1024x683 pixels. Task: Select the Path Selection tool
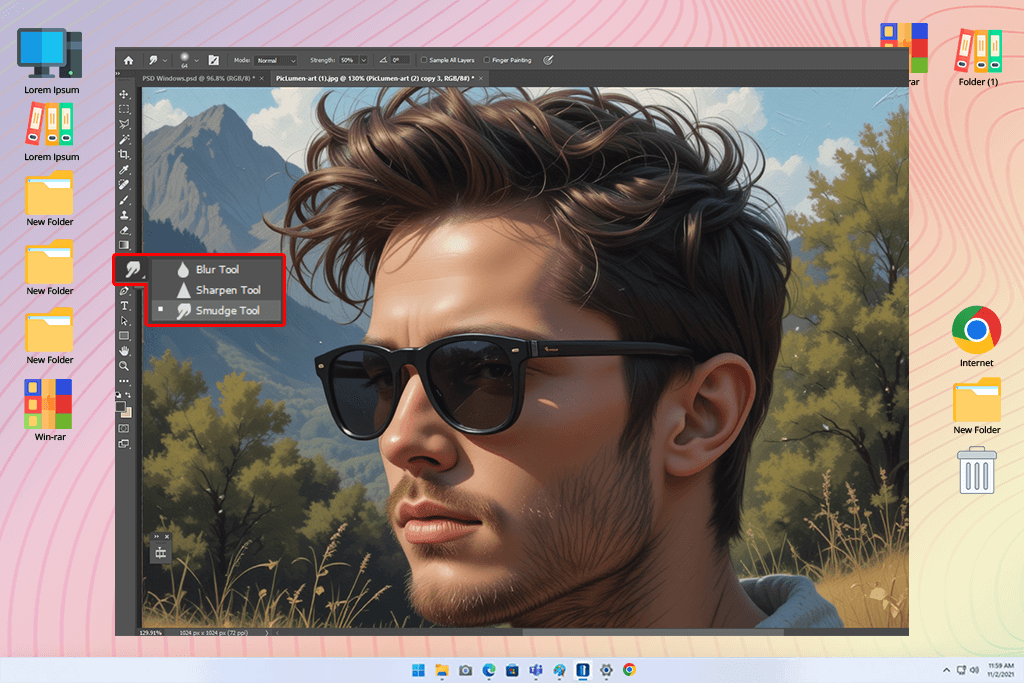pos(124,321)
